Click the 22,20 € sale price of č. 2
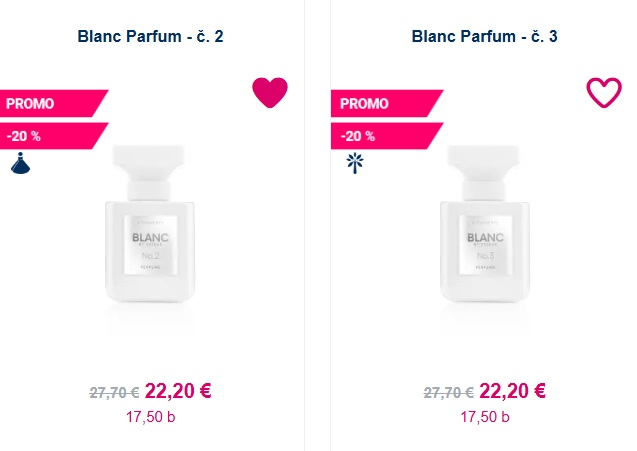Image resolution: width=637 pixels, height=451 pixels. (178, 391)
